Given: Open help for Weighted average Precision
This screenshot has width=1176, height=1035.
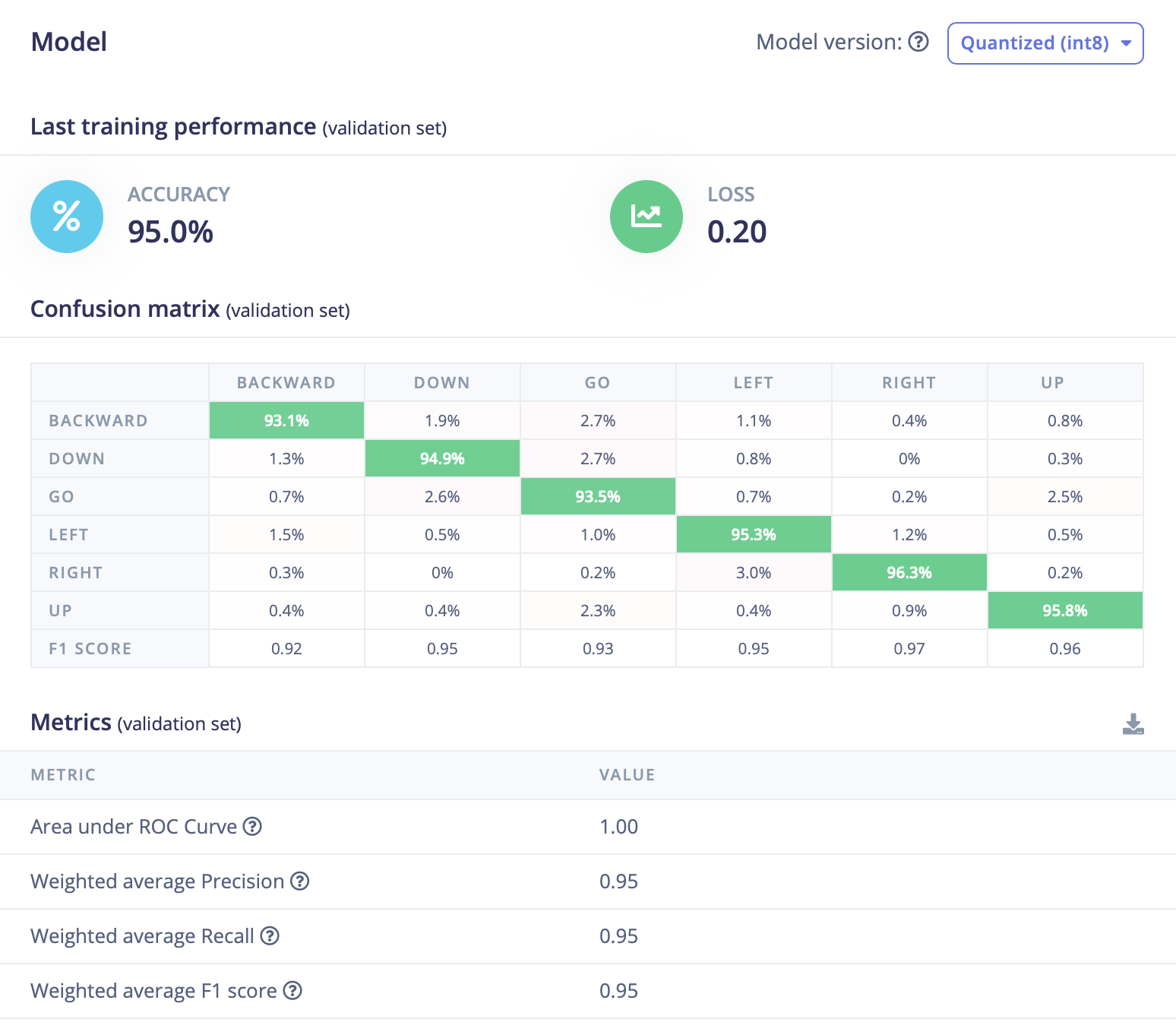Looking at the screenshot, I should [300, 881].
